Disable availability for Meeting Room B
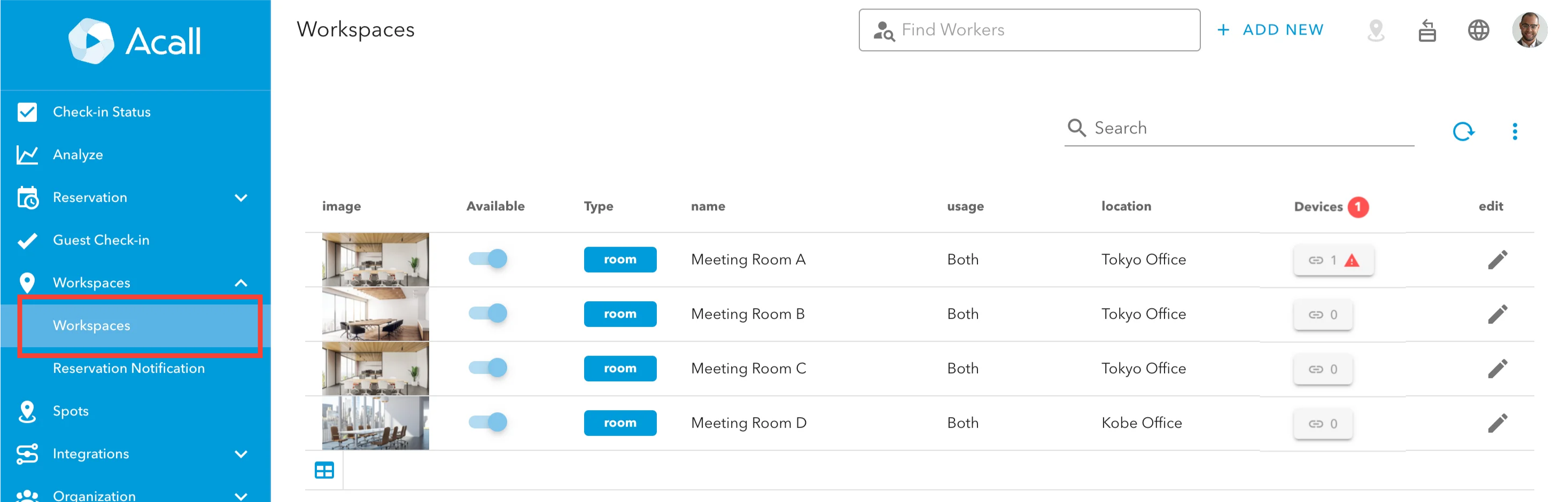 coord(487,313)
